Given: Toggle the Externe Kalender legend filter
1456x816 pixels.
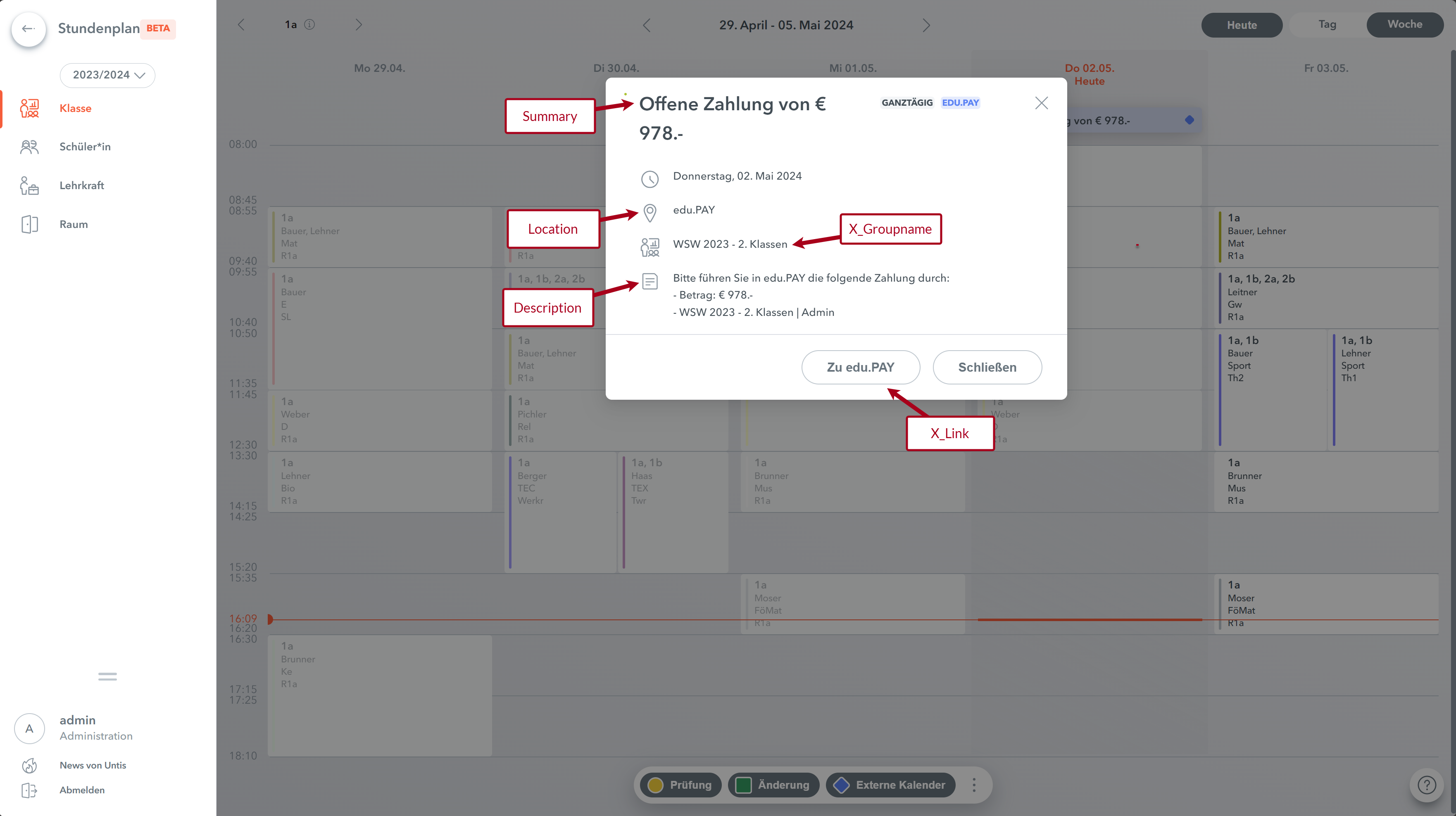Looking at the screenshot, I should click(x=890, y=785).
